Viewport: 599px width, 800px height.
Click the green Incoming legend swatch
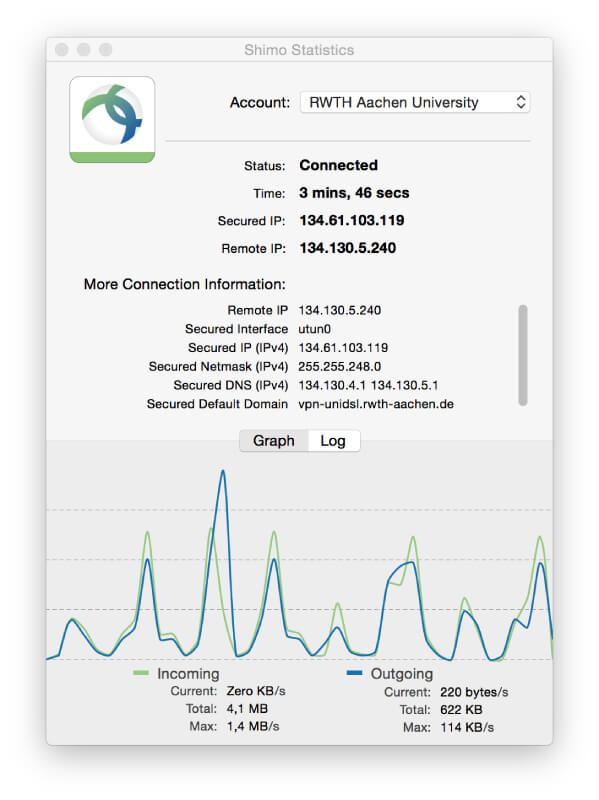[140, 673]
